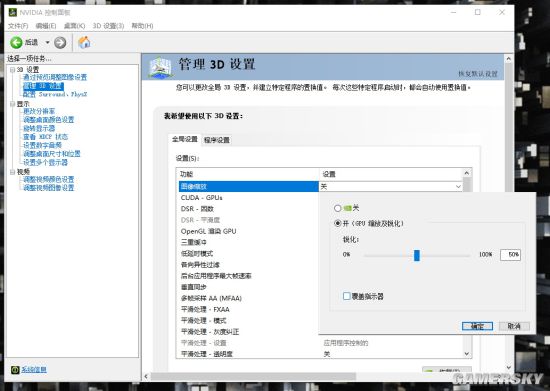The image size is (550, 391).
Task: Enable the 覆盖指示器 checkbox
Action: 347,296
